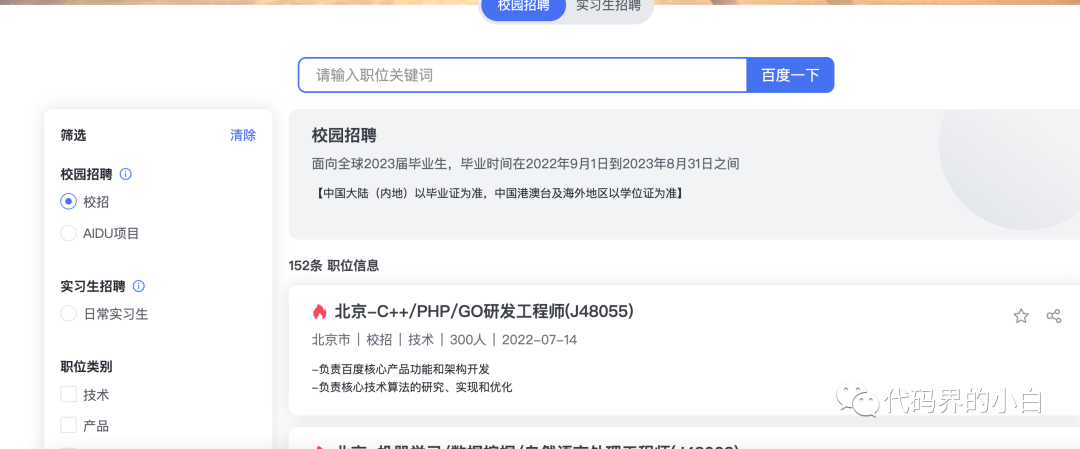Viewport: 1080px width, 449px height.
Task: Click 清除 to clear filters
Action: pyautogui.click(x=242, y=136)
